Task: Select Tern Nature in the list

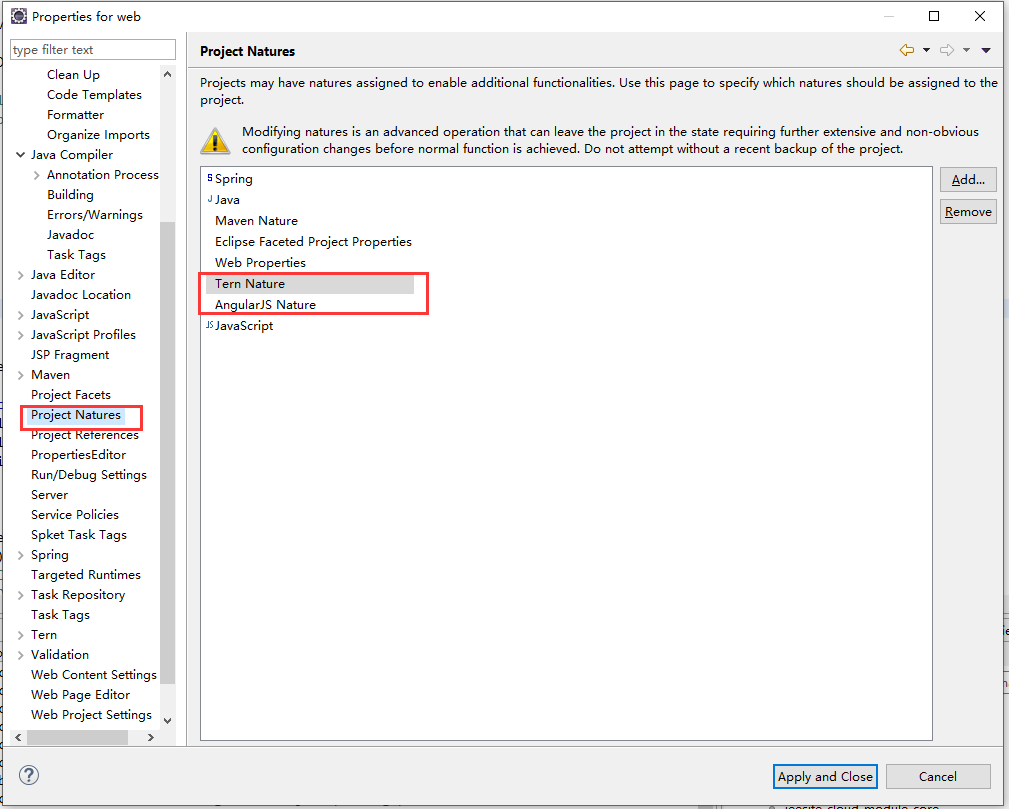Action: point(250,284)
